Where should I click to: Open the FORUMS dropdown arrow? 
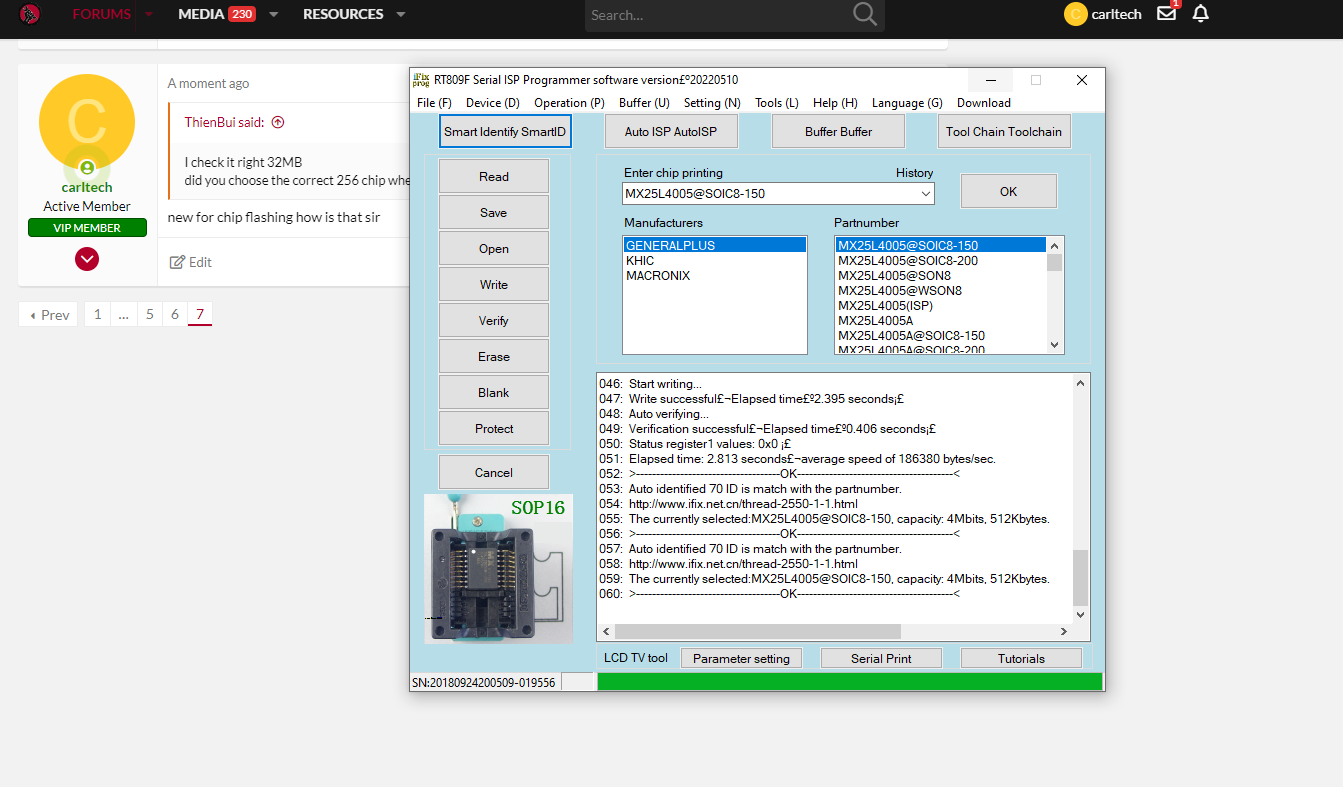149,14
